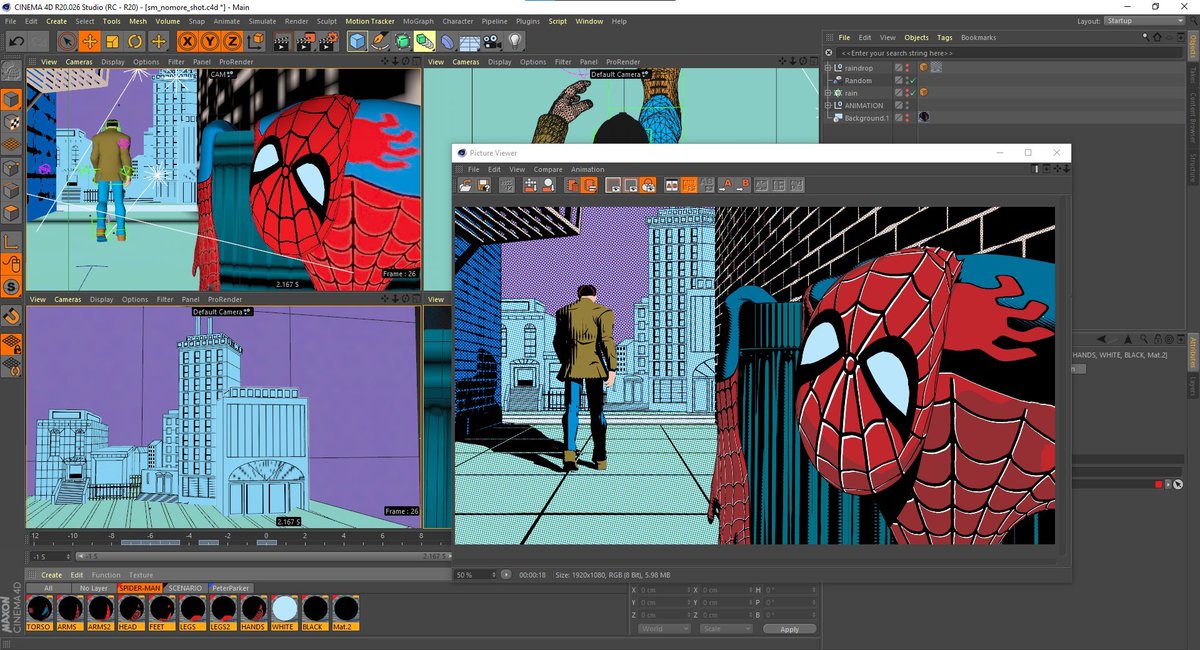
Task: Toggle the Y axis lock
Action: pyautogui.click(x=210, y=41)
